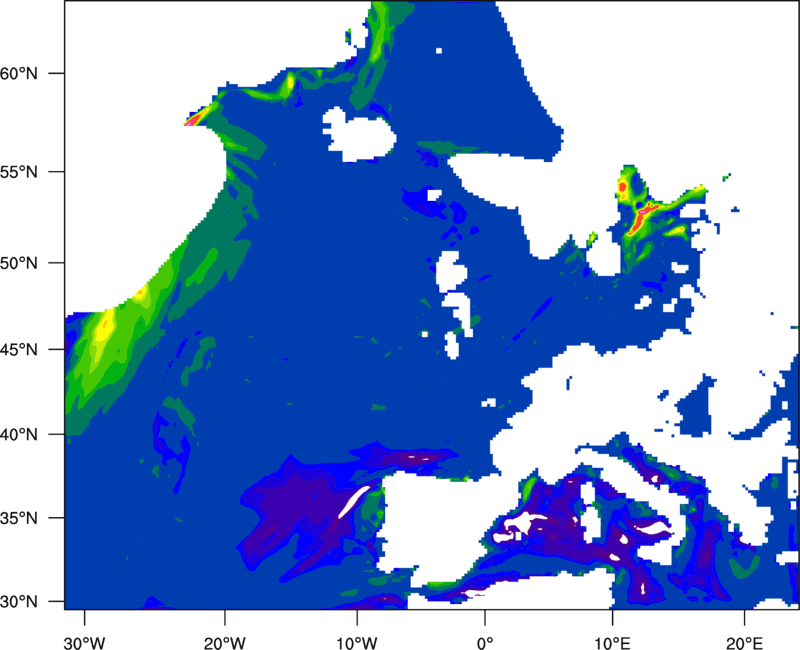Click the 40°N latitude label

click(x=19, y=435)
